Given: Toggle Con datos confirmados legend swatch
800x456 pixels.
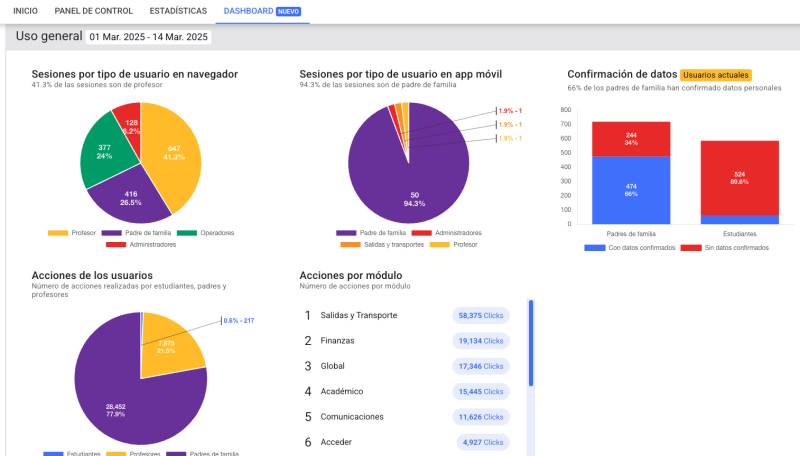Looking at the screenshot, I should tap(594, 248).
